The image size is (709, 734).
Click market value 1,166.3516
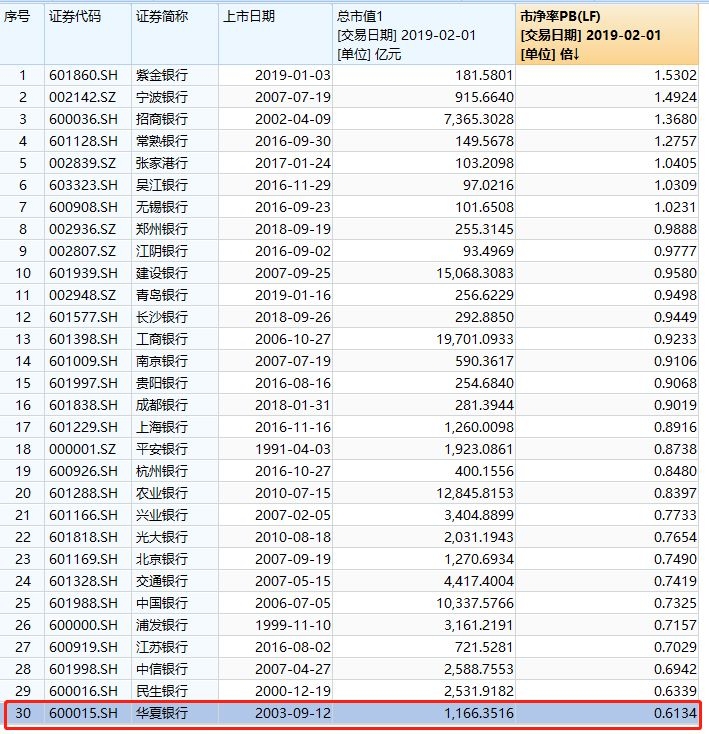[x=479, y=713]
